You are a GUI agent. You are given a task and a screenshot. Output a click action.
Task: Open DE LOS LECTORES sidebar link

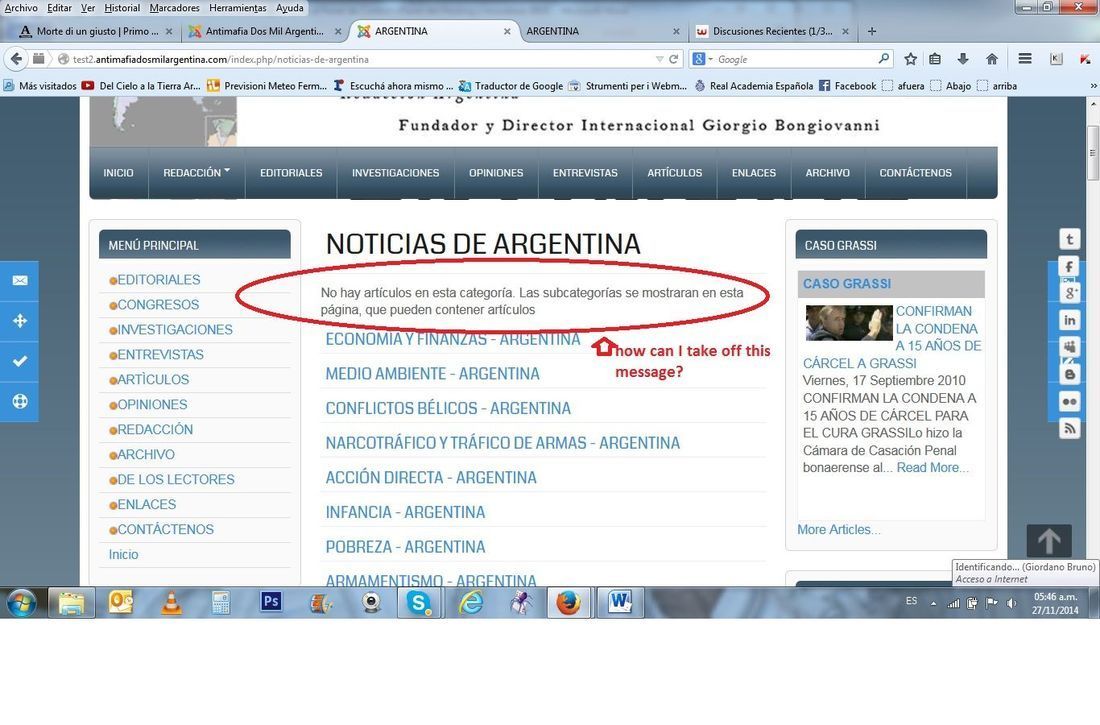[x=175, y=479]
